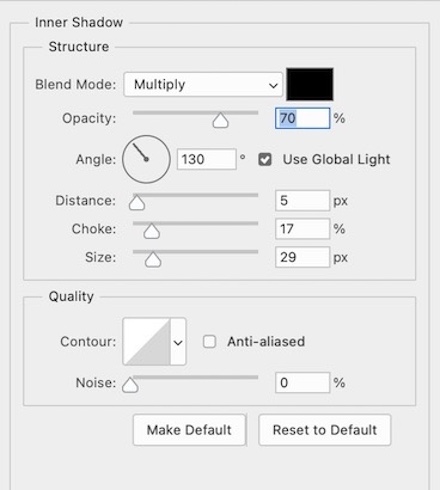Expand the Contour picker arrow
Screen dimensions: 440x490
pyautogui.click(x=178, y=342)
